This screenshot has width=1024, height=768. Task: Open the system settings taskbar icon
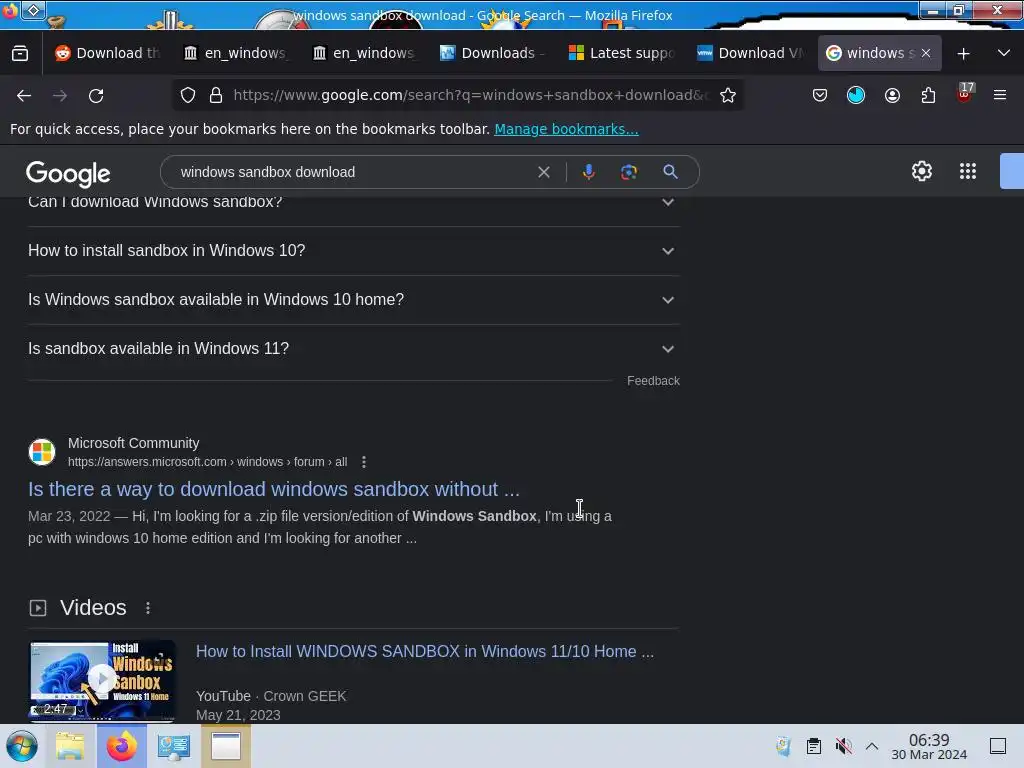(174, 746)
